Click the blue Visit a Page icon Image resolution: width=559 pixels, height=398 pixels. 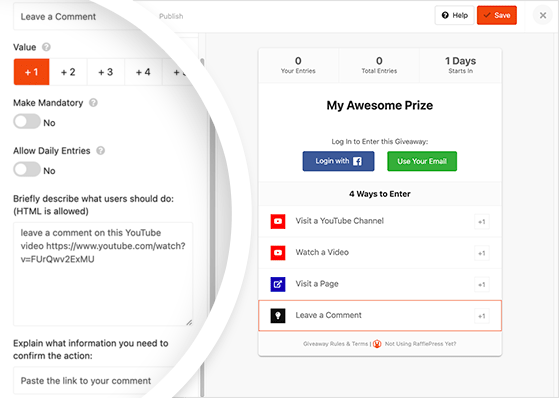point(278,284)
